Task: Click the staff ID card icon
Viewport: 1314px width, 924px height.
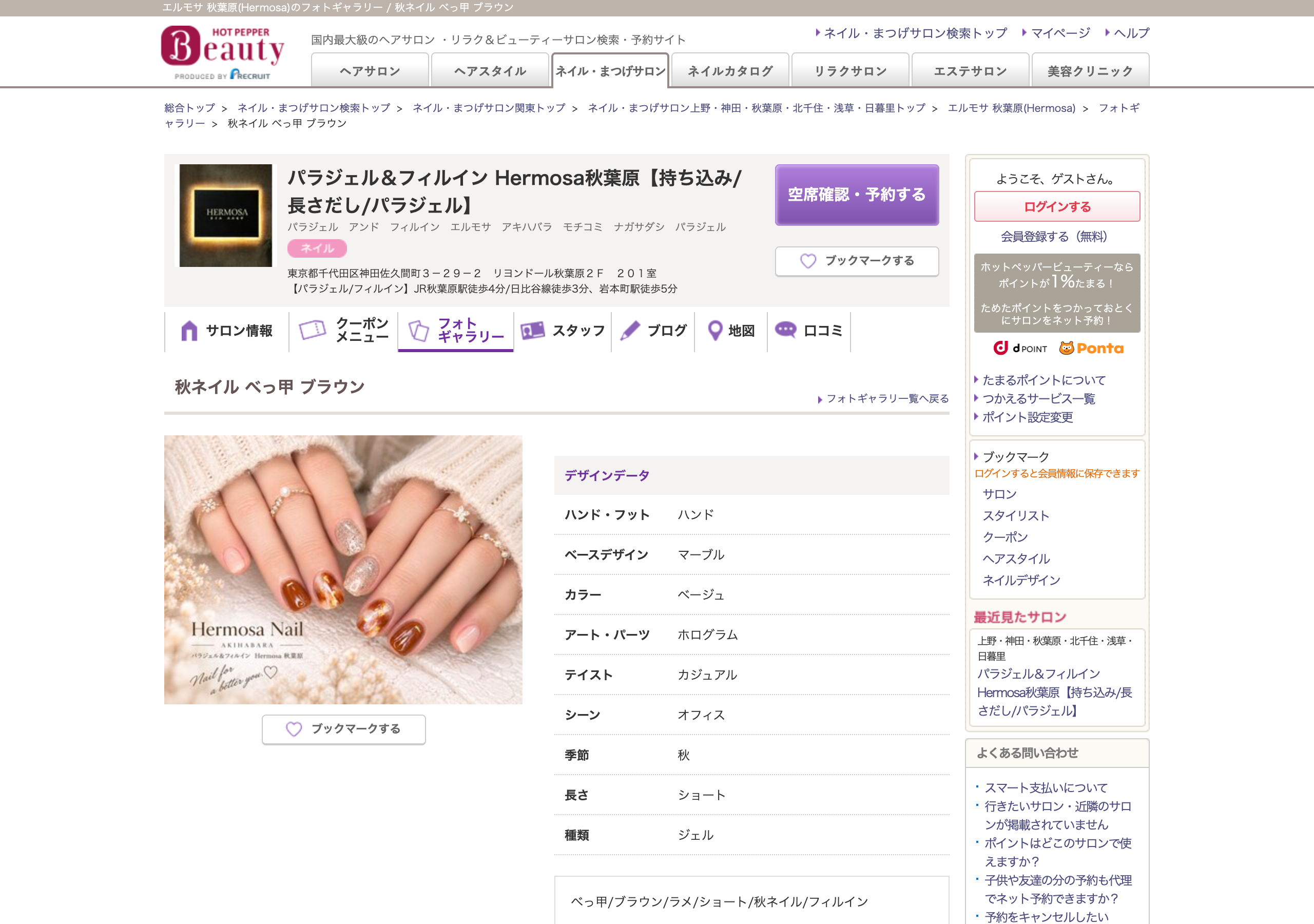Action: pos(532,330)
